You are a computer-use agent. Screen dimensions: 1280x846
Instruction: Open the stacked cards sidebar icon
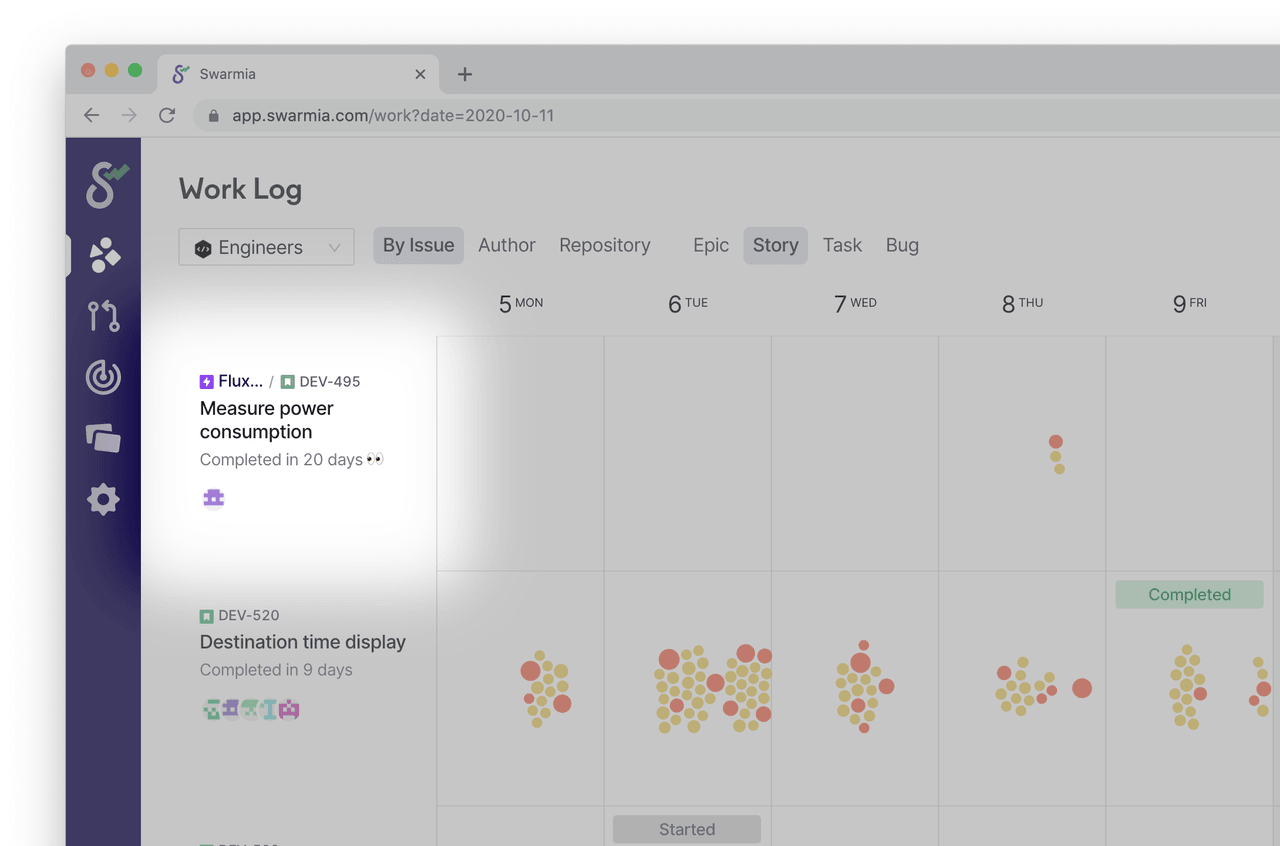103,438
